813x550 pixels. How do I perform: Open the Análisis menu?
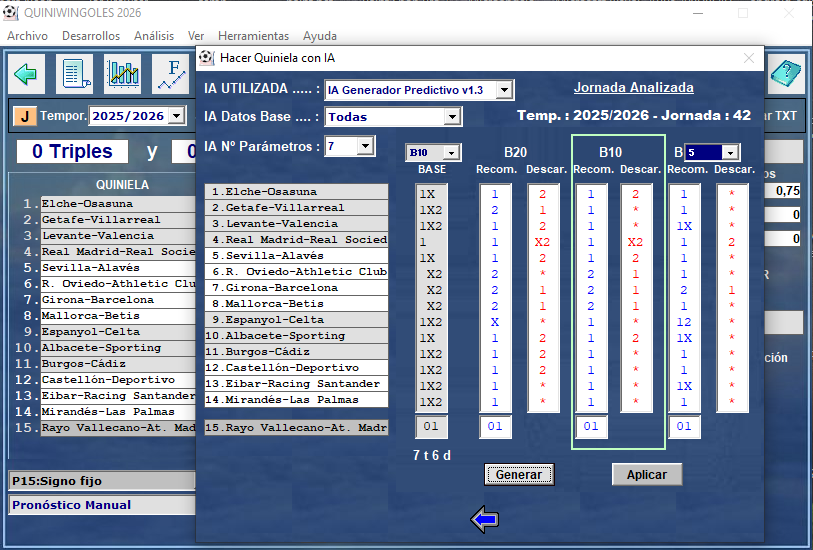click(x=154, y=36)
